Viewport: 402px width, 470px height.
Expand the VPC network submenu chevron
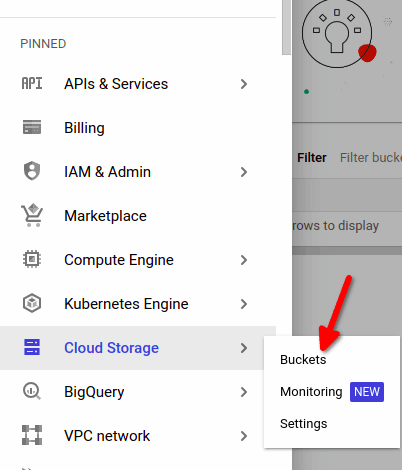click(x=244, y=436)
